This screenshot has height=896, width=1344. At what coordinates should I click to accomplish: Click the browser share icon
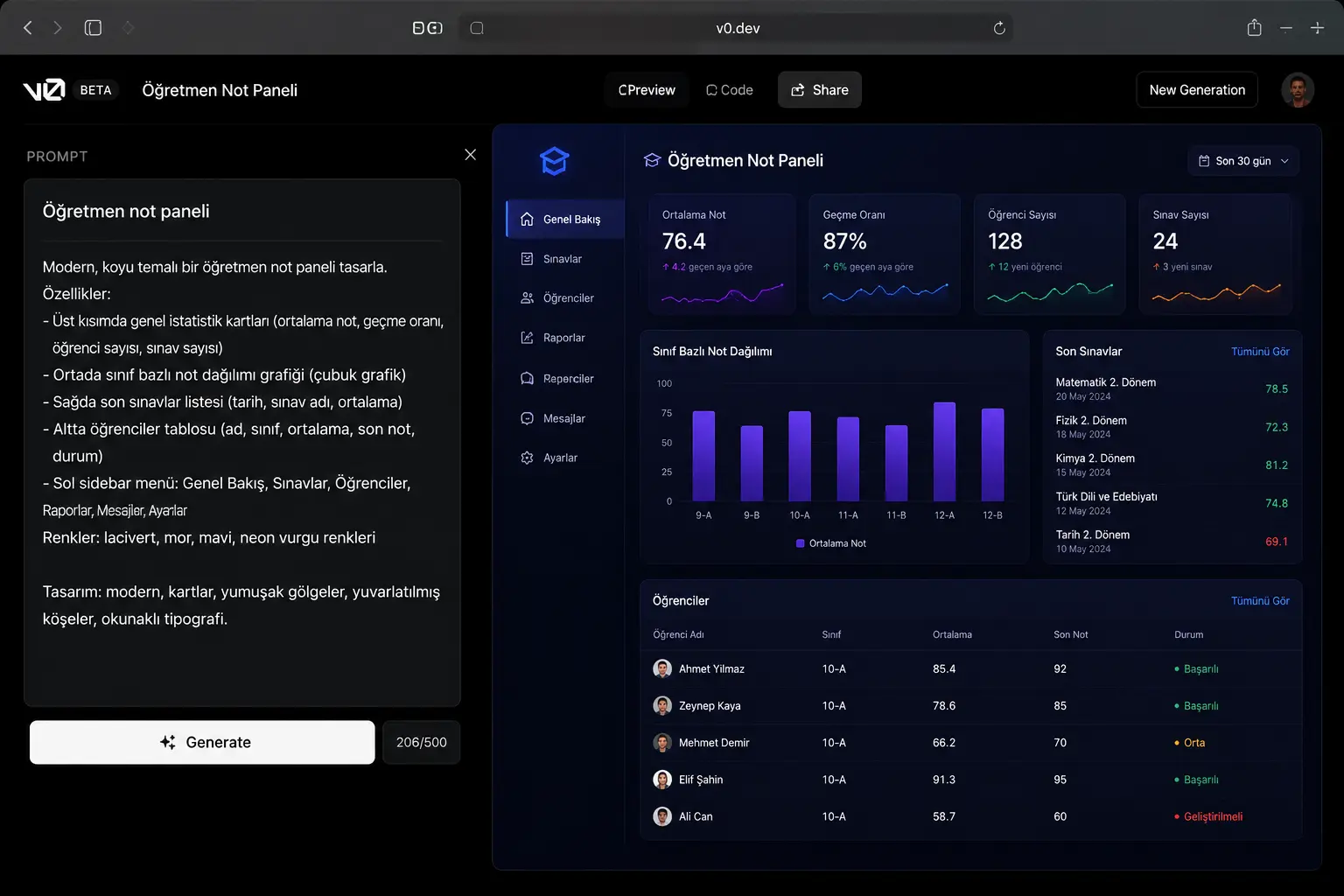[1254, 28]
